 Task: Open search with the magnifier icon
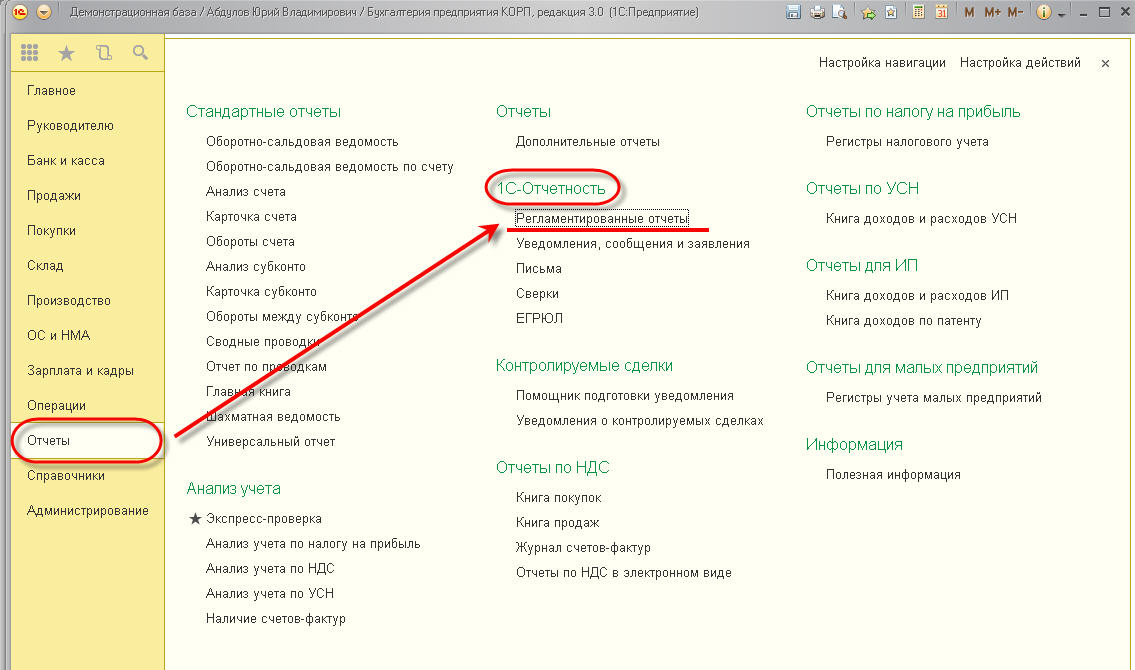[140, 52]
